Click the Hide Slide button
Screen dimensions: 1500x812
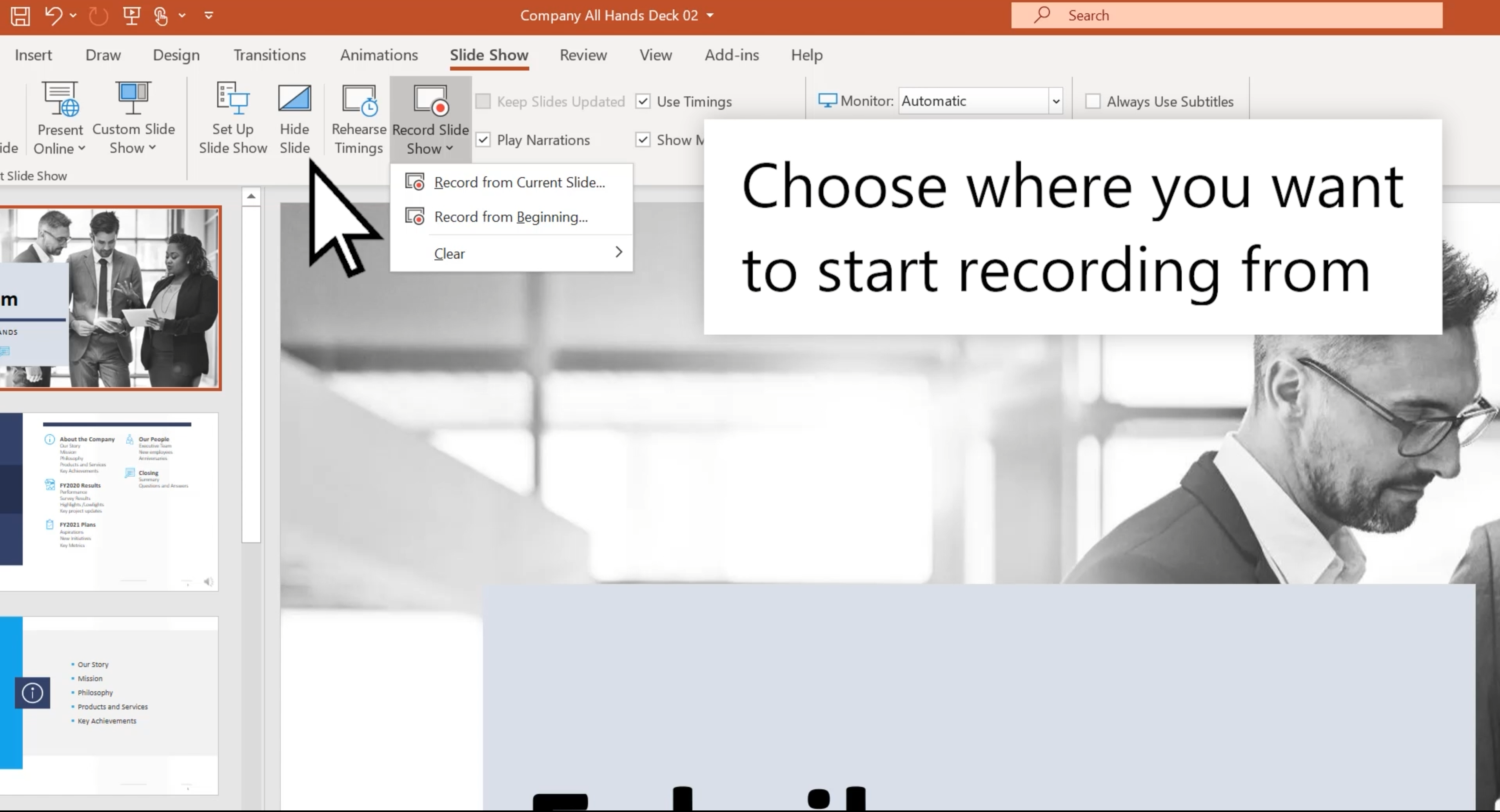295,118
